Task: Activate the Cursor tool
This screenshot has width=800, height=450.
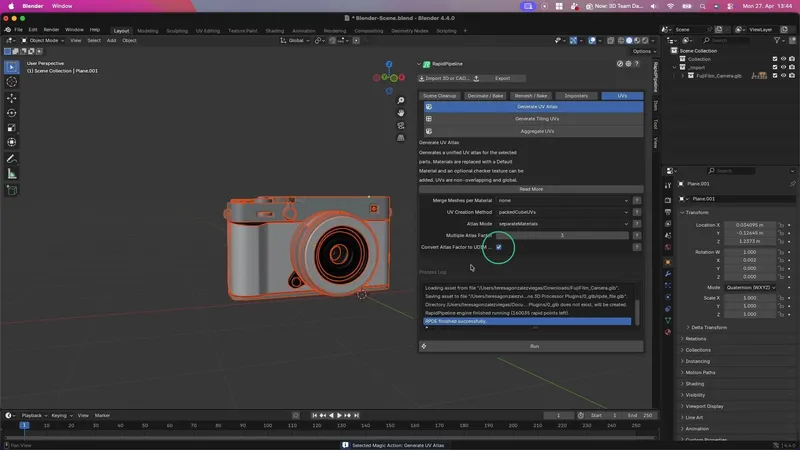Action: [12, 82]
